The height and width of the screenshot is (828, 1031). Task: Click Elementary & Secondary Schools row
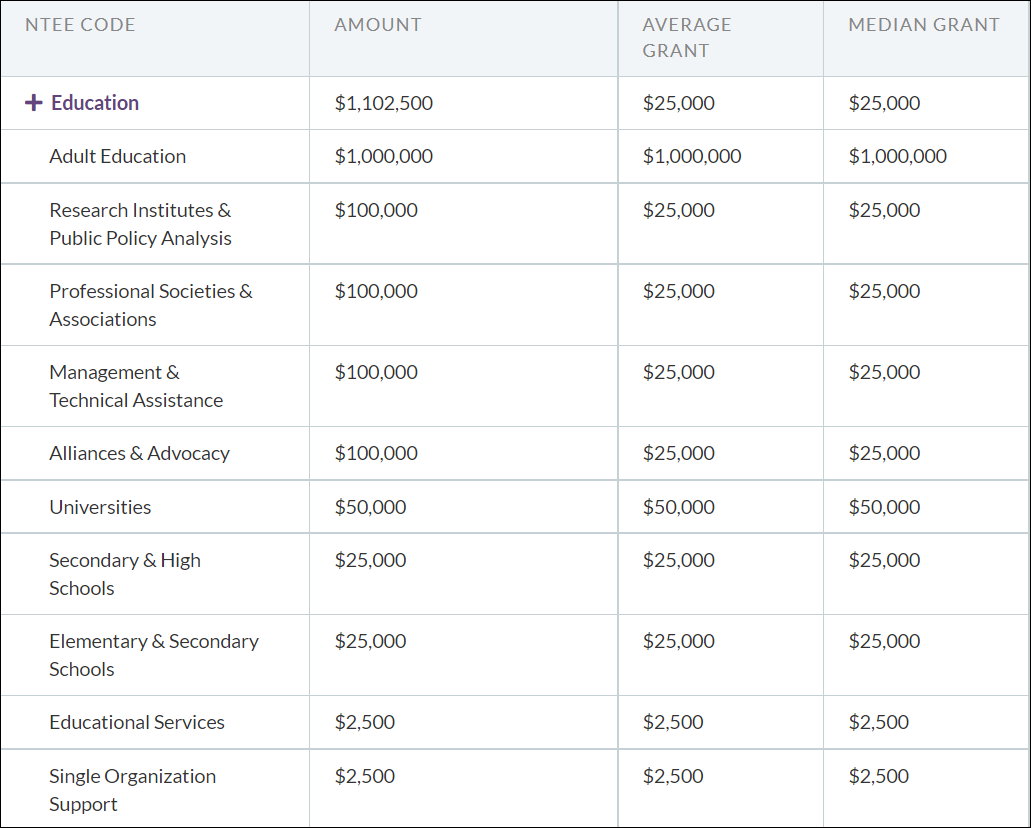pos(153,655)
